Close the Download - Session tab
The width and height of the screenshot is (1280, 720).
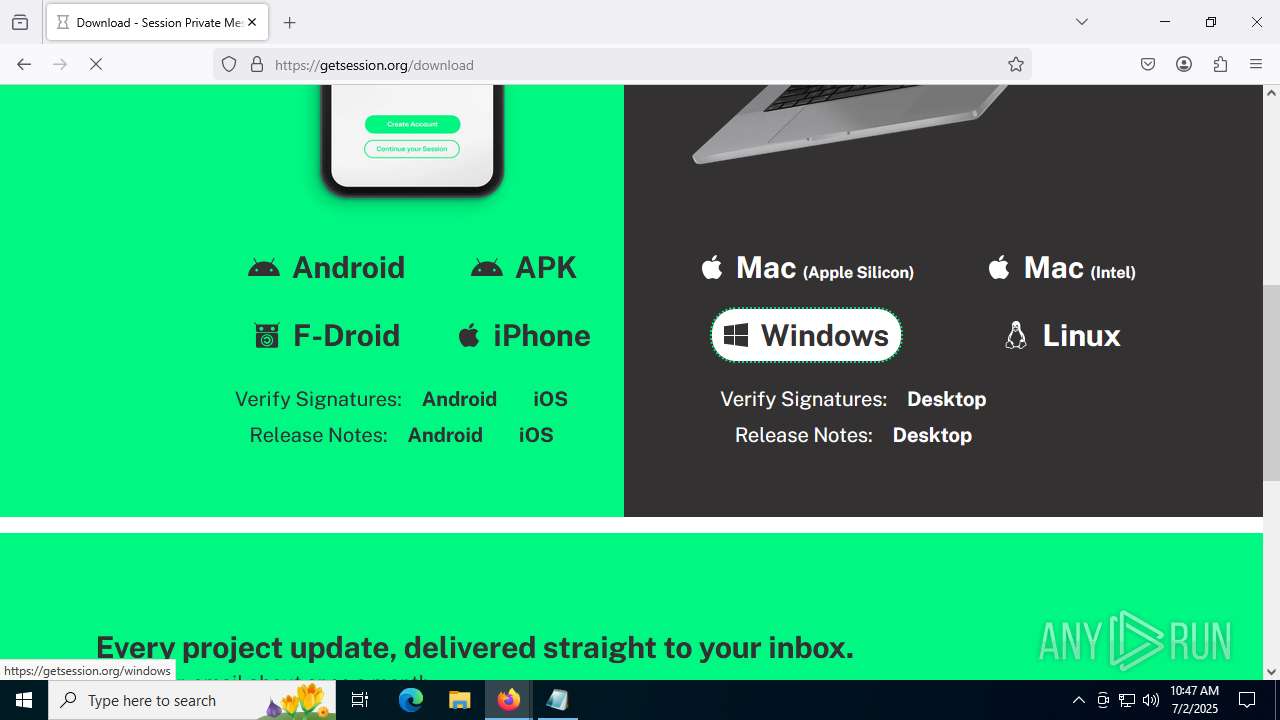coord(252,22)
